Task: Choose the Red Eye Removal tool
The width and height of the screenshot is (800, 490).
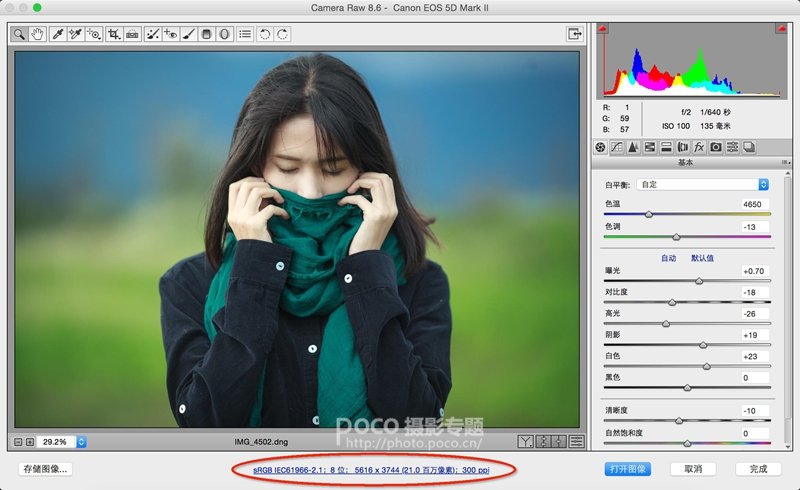Action: (170, 34)
